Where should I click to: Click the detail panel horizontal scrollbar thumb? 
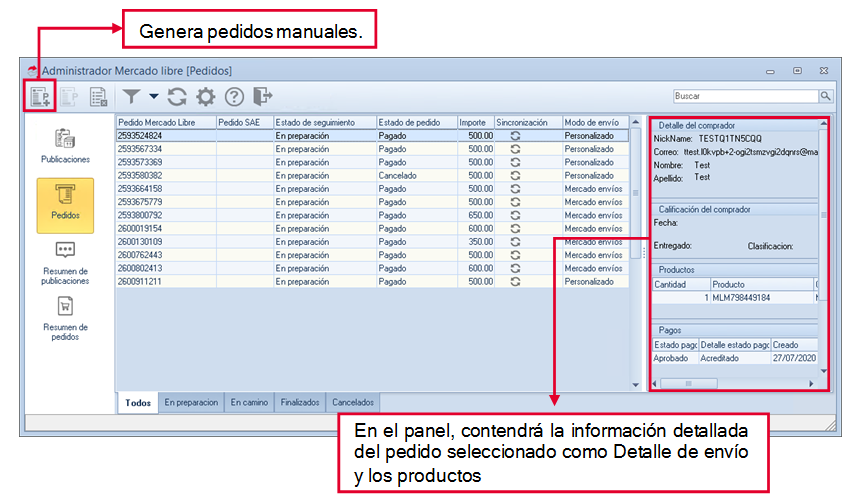click(x=689, y=383)
